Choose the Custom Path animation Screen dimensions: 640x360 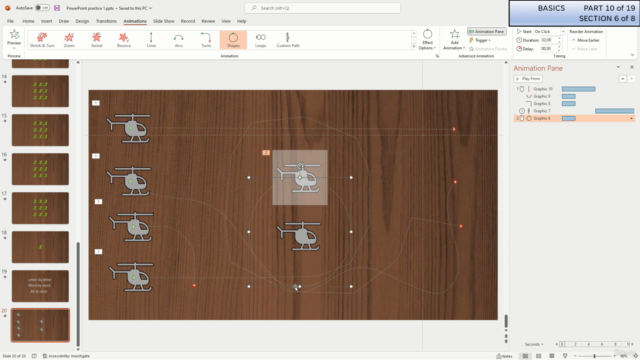click(x=288, y=40)
